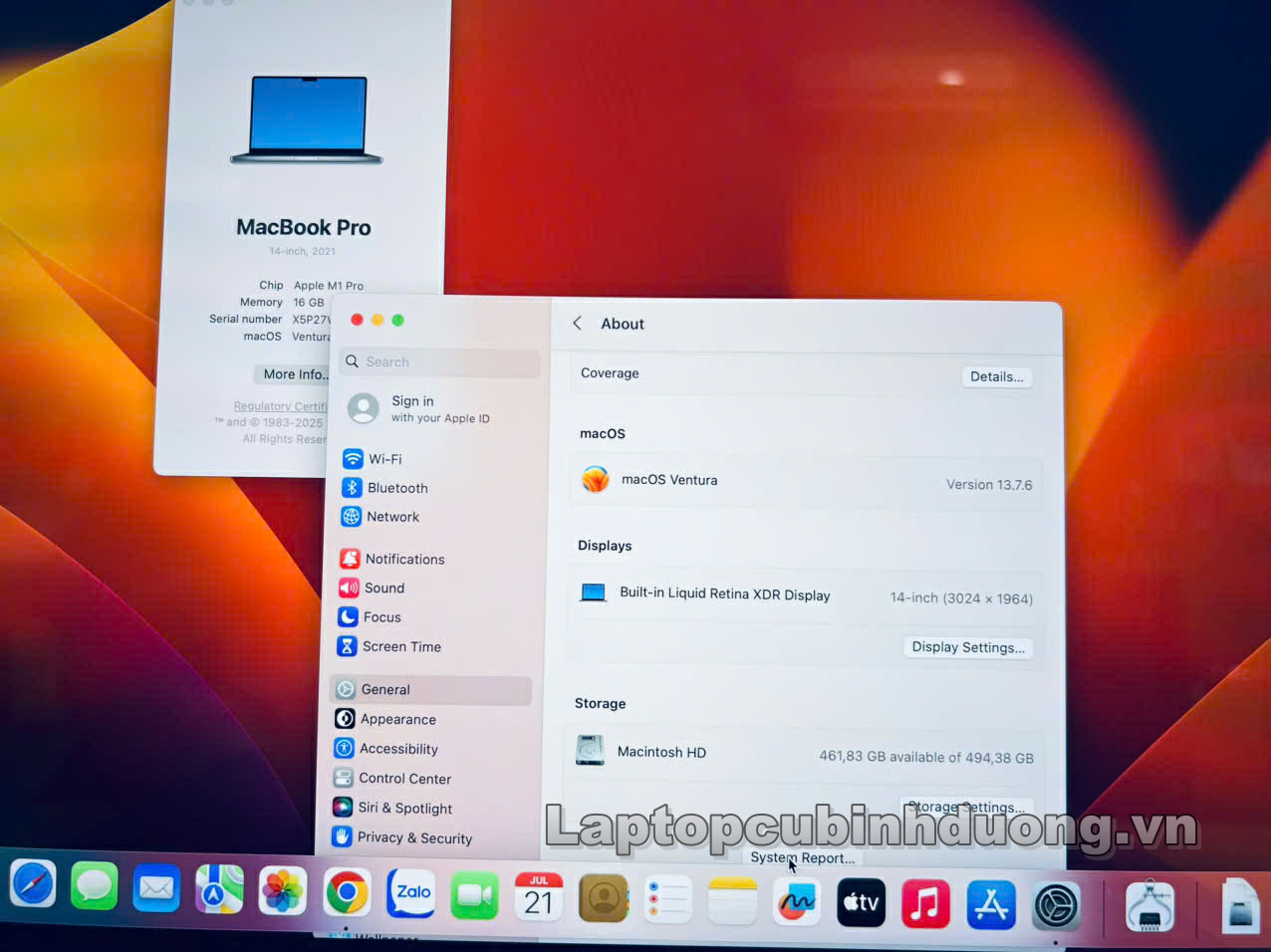
Task: Click the MacBook Pro image in About This Mac
Action: click(x=307, y=120)
